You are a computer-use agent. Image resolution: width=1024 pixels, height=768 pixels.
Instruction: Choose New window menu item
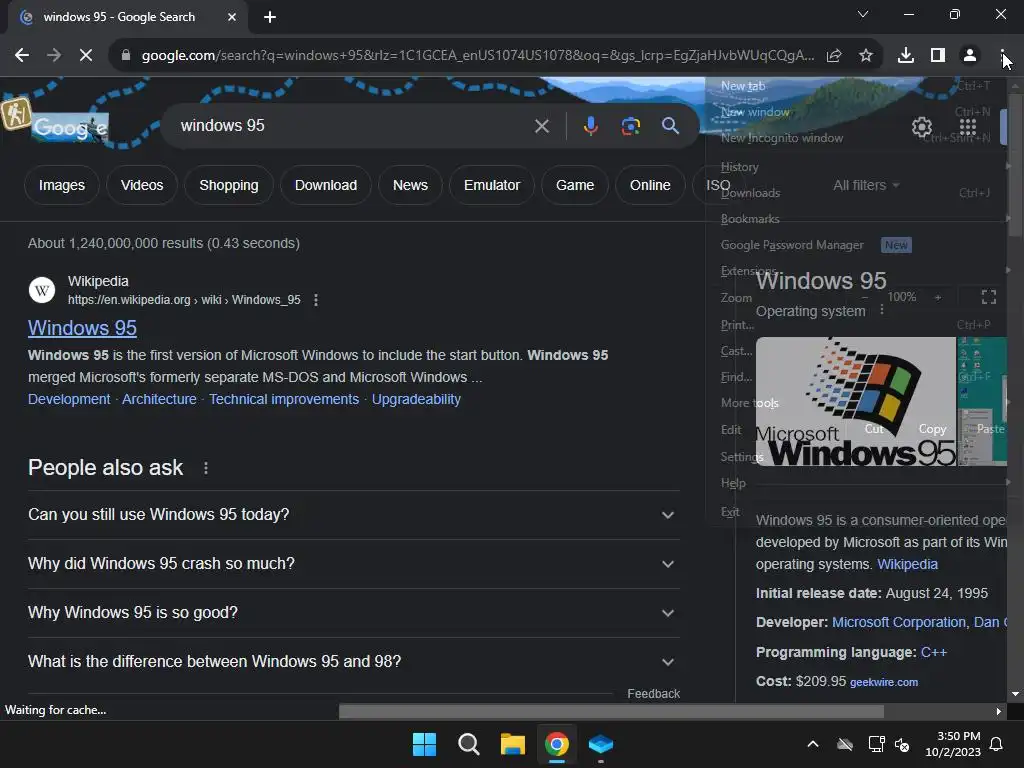[856, 112]
